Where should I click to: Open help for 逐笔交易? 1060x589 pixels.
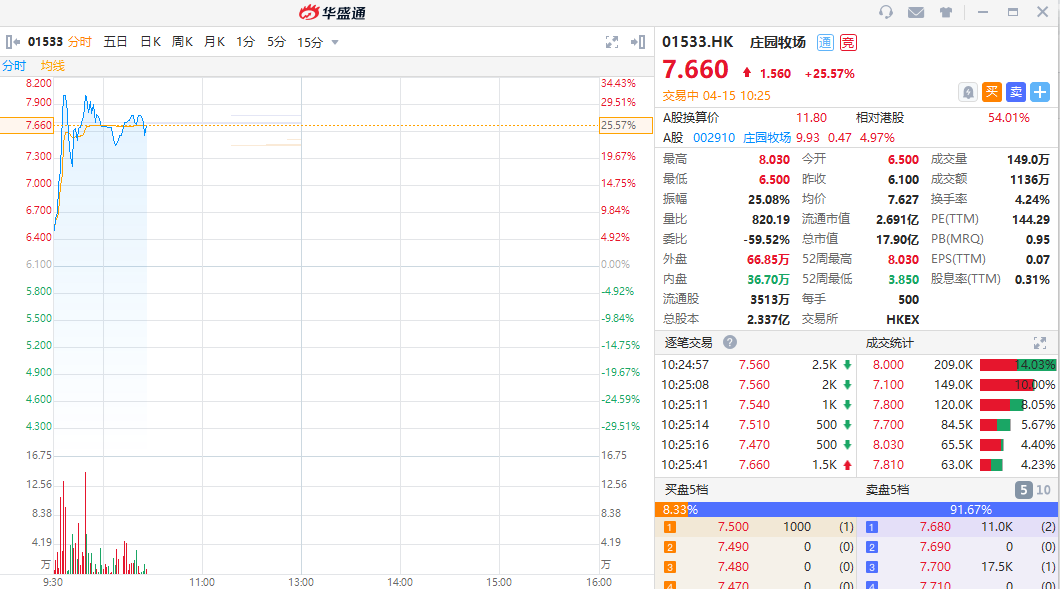(730, 342)
